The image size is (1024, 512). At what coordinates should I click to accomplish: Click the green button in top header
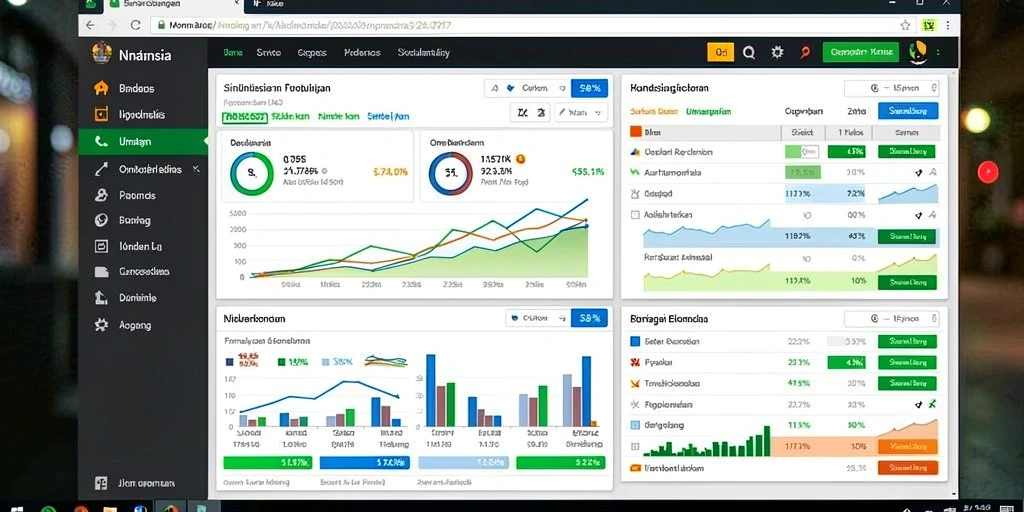(x=861, y=52)
